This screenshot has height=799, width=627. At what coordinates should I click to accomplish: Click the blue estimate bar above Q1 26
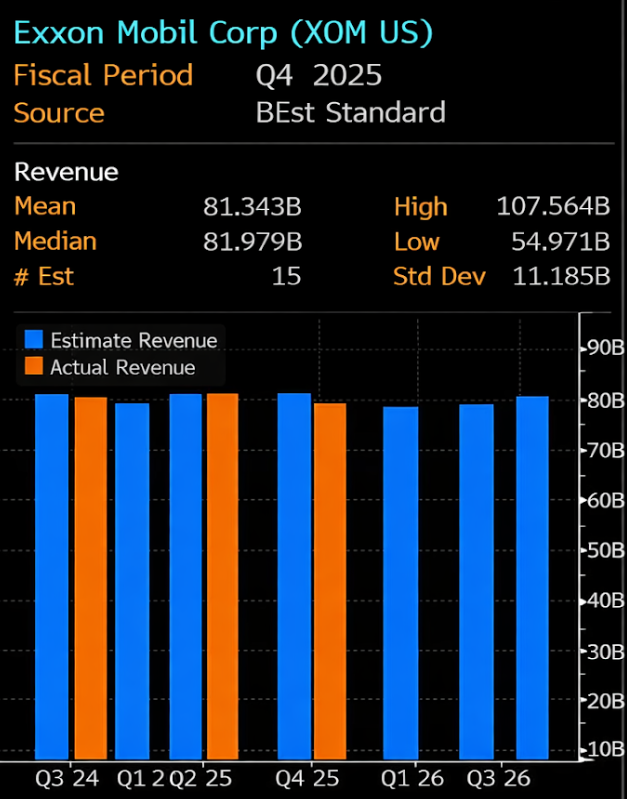pos(401,582)
